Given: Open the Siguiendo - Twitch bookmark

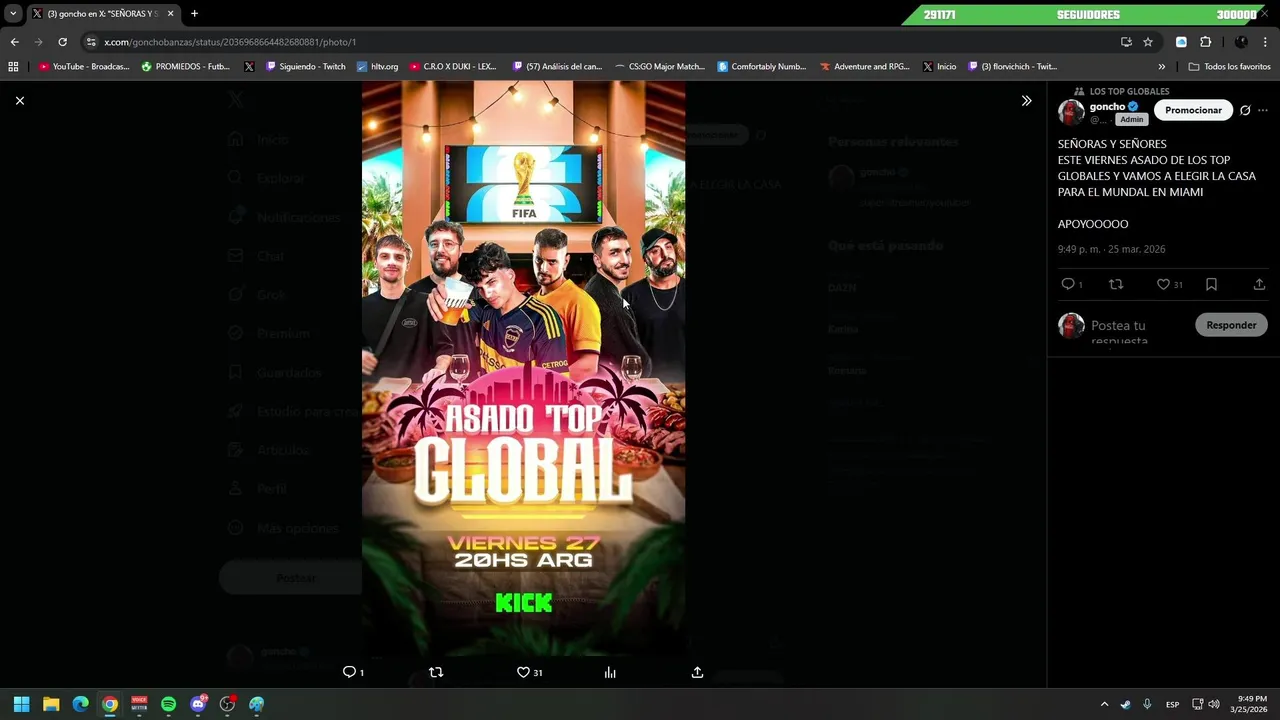Looking at the screenshot, I should (x=306, y=67).
